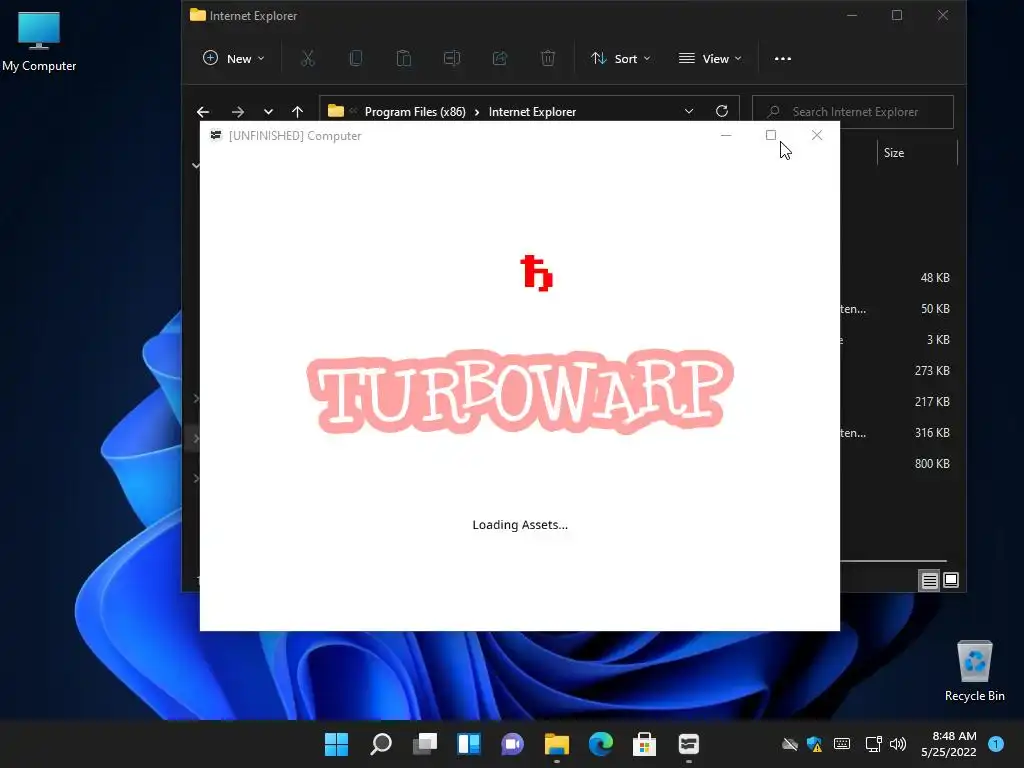Open the network tray icon
Image resolution: width=1024 pixels, height=768 pixels.
click(x=873, y=744)
